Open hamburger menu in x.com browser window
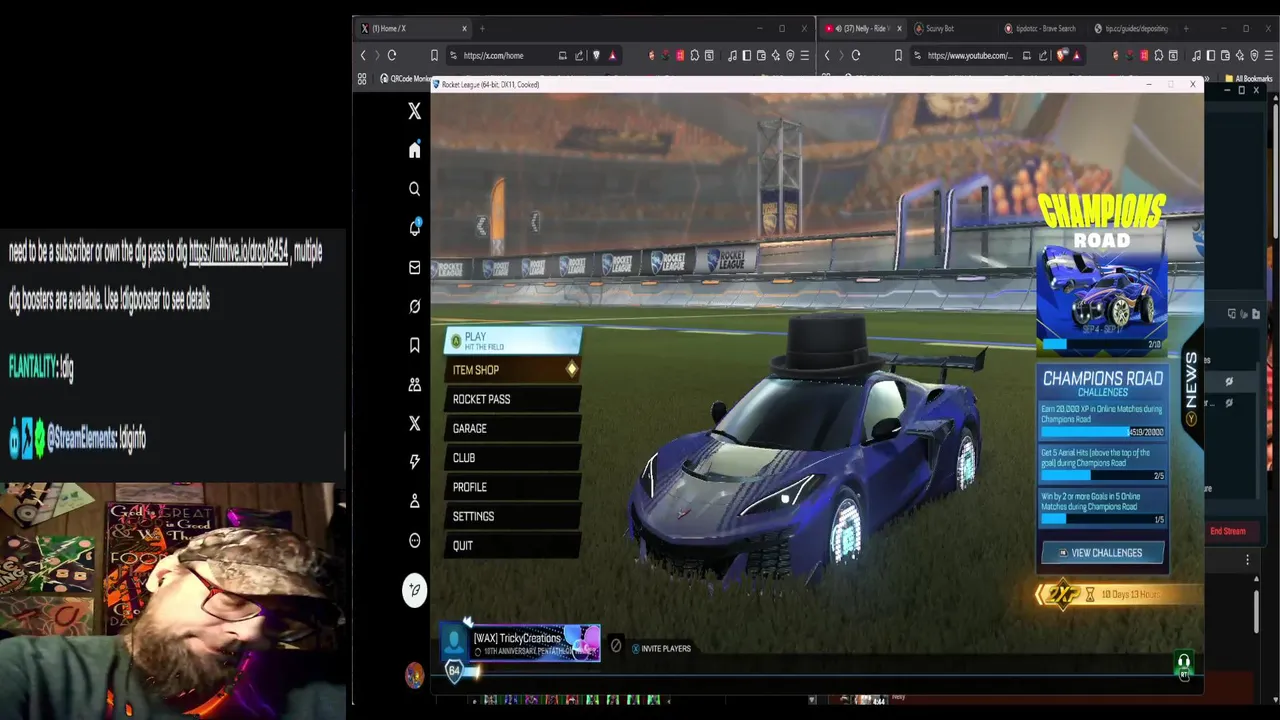 [x=804, y=55]
